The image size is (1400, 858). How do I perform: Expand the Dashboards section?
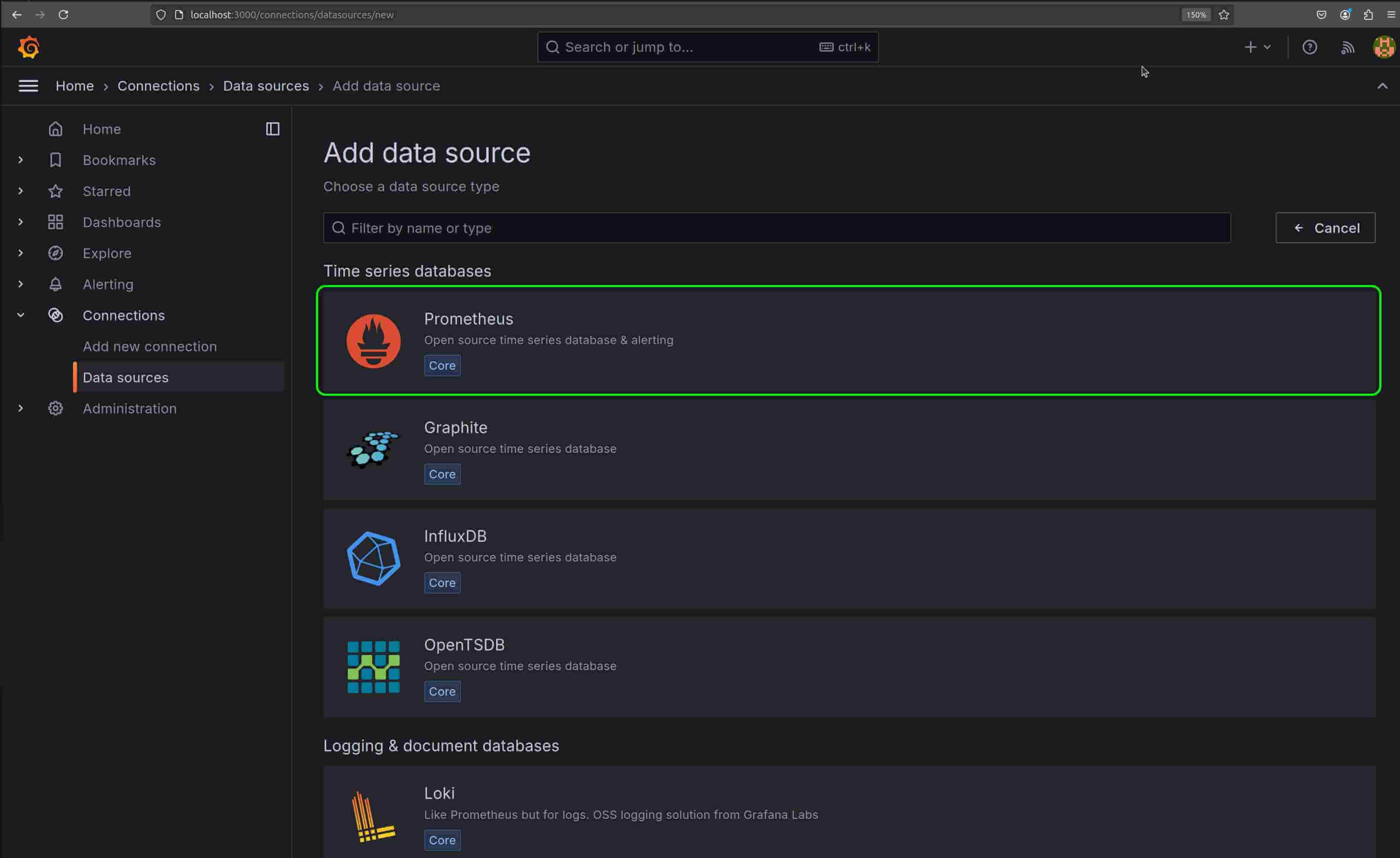click(20, 222)
